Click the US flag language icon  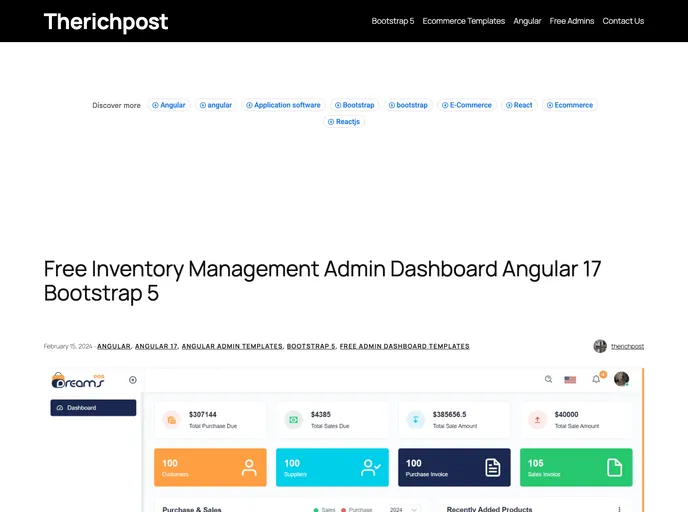[571, 380]
